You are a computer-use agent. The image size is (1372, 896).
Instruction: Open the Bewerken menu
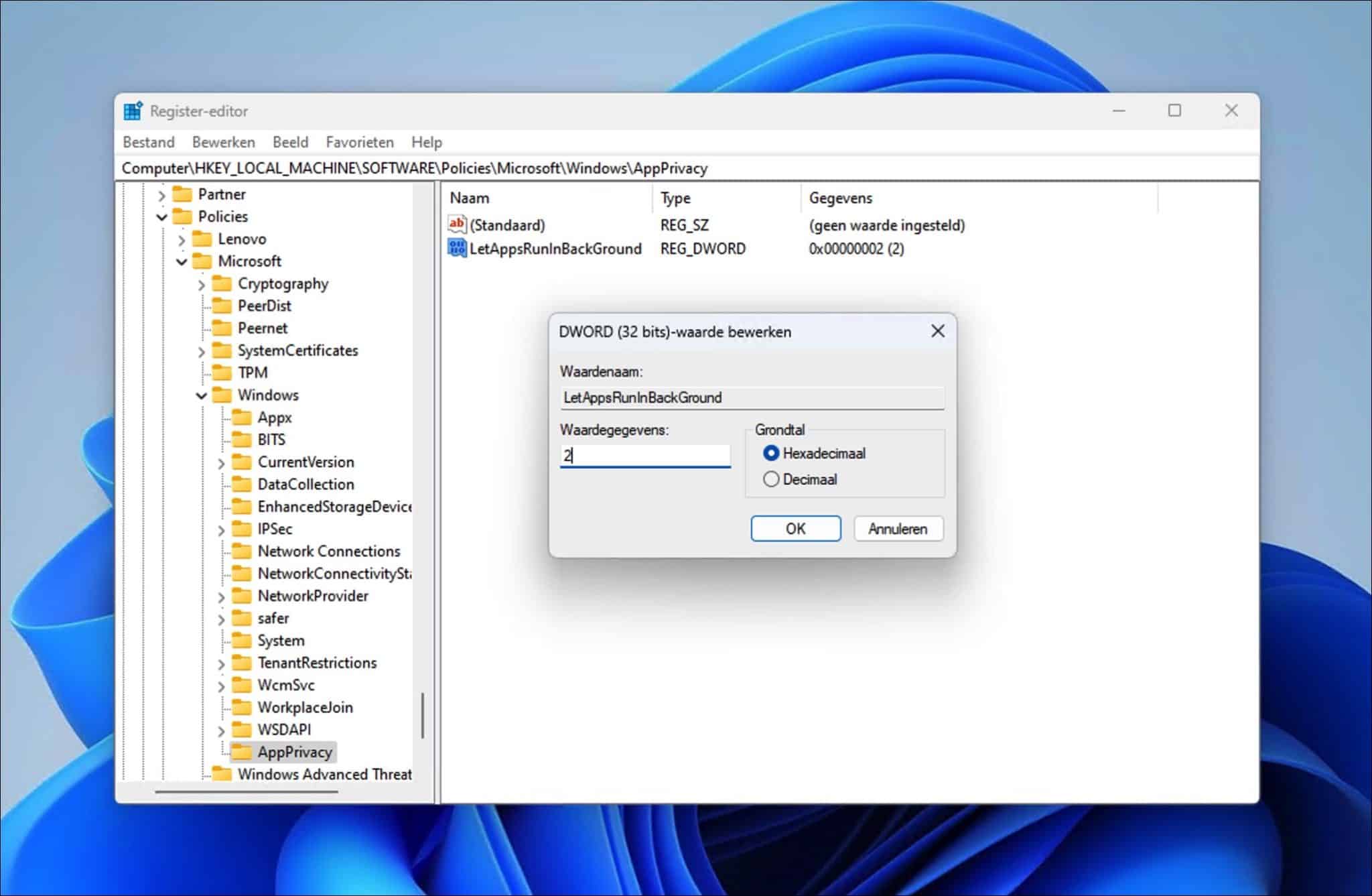pyautogui.click(x=222, y=141)
